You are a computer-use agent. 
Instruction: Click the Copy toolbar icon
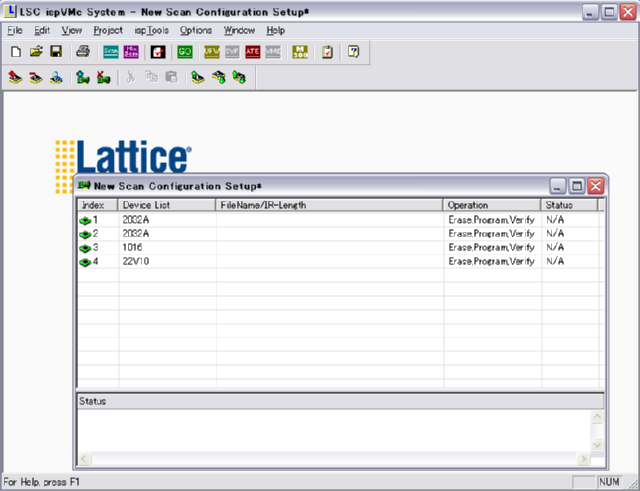pos(151,77)
